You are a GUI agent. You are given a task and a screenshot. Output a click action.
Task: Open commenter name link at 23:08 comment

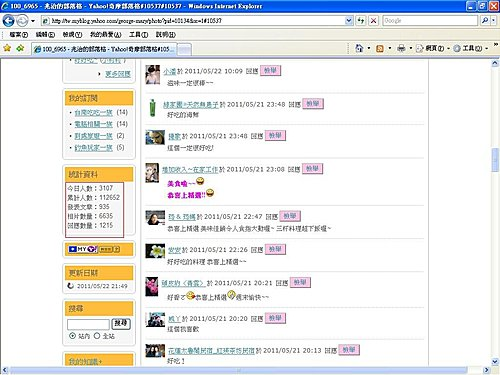tap(190, 170)
